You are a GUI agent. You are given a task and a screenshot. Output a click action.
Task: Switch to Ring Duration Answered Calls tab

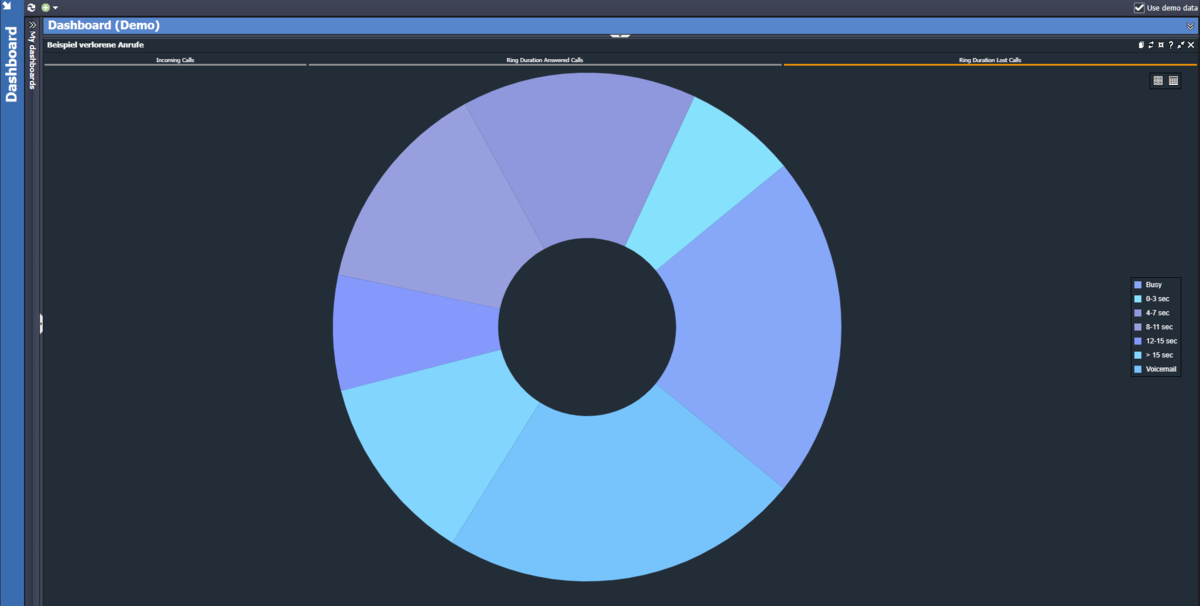[545, 60]
